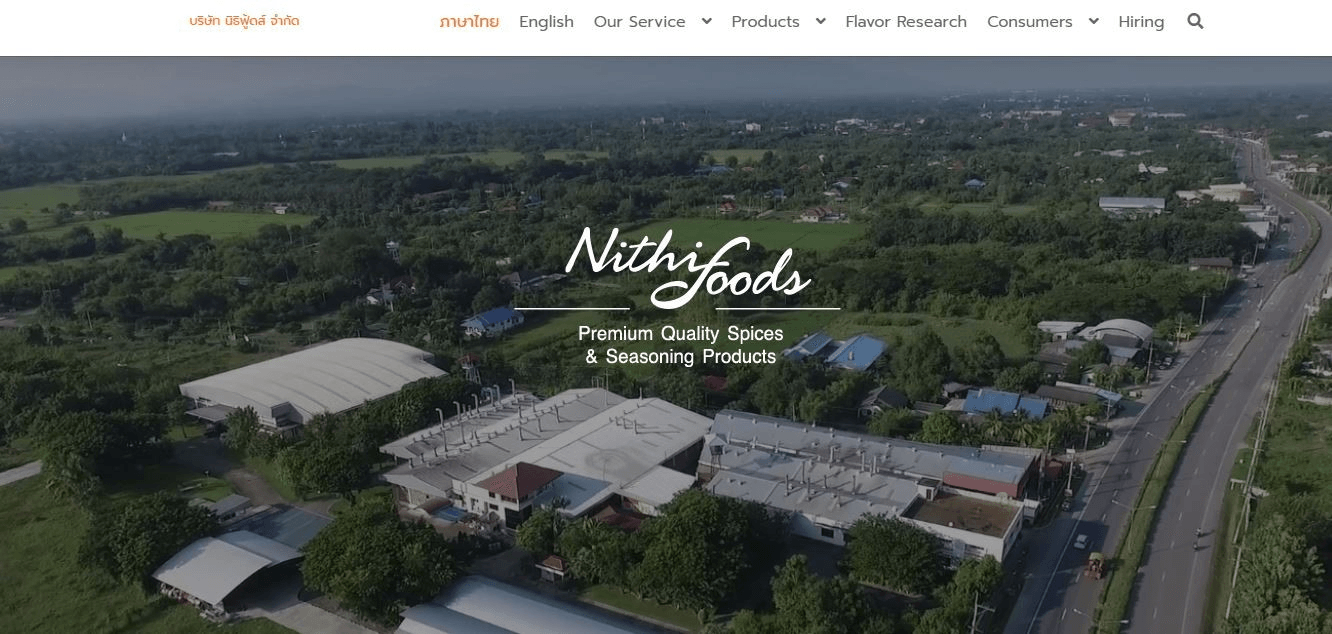This screenshot has height=634, width=1332.
Task: Switch language to English
Action: pos(546,22)
